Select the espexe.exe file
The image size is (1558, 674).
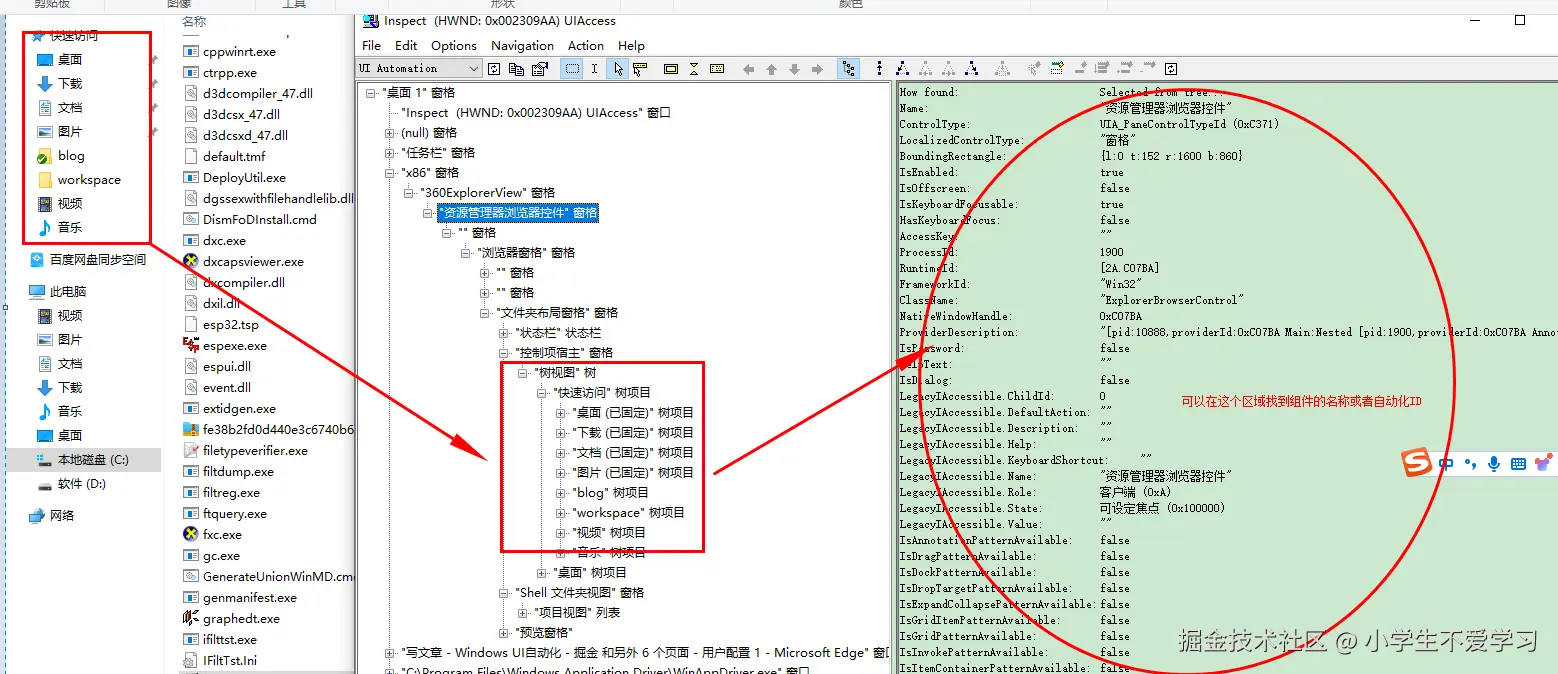point(235,346)
